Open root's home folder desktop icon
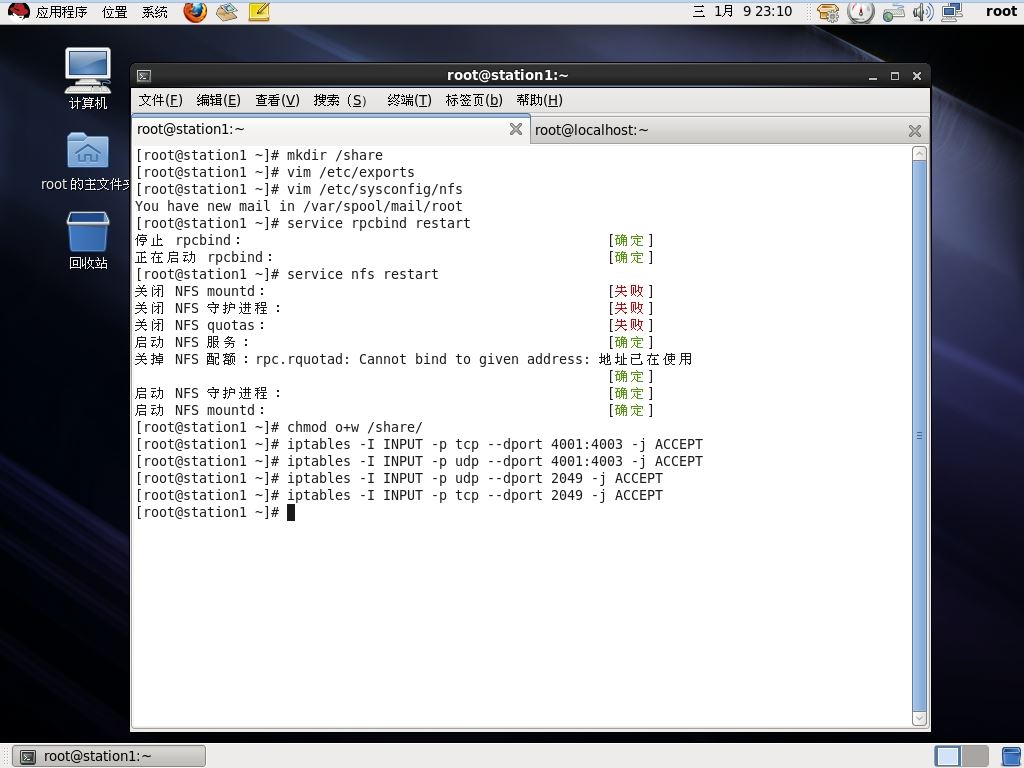 coord(88,161)
